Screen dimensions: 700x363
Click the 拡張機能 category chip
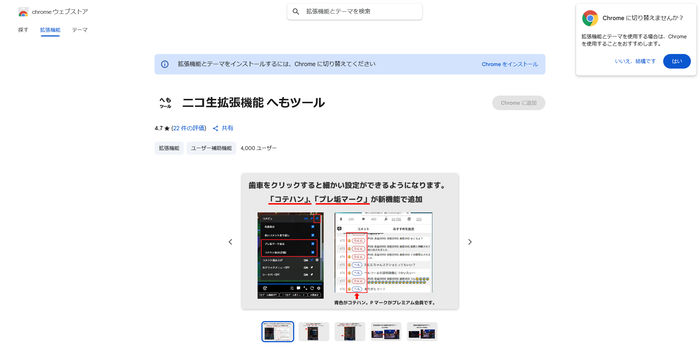point(169,148)
